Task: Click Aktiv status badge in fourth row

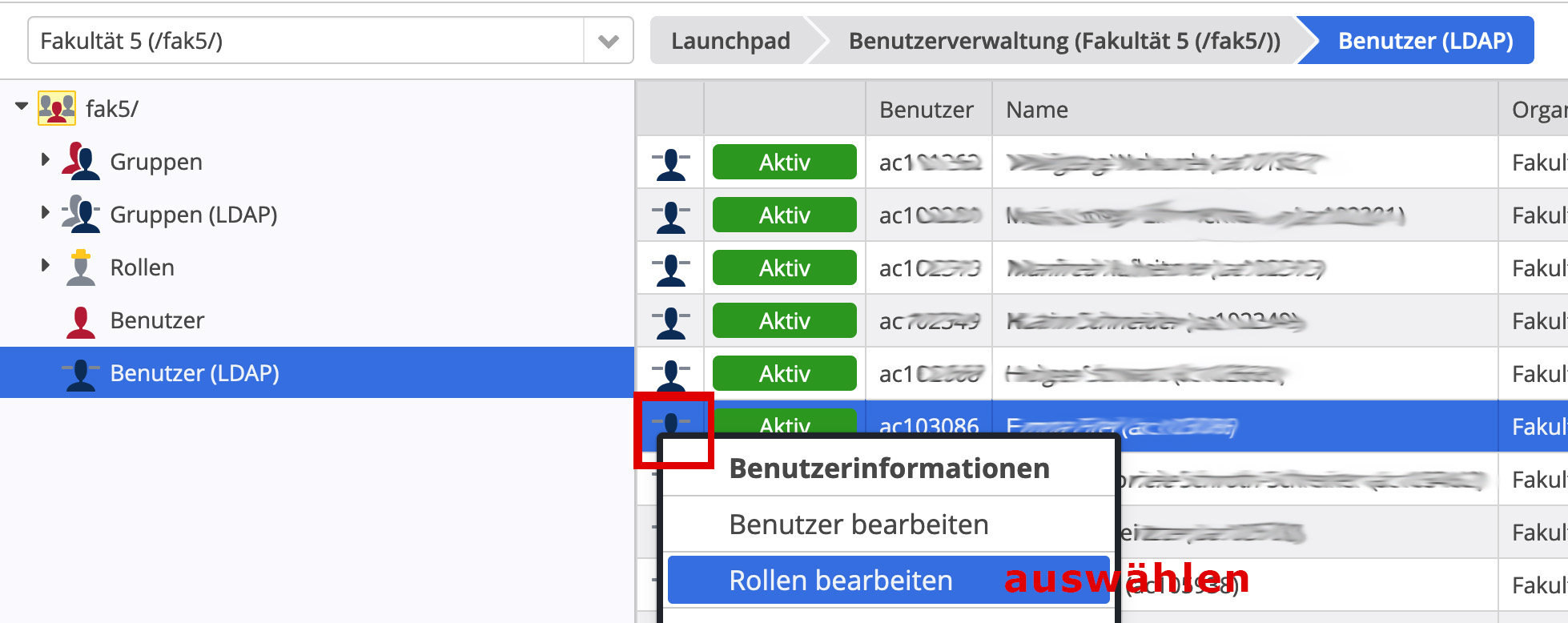Action: [785, 321]
